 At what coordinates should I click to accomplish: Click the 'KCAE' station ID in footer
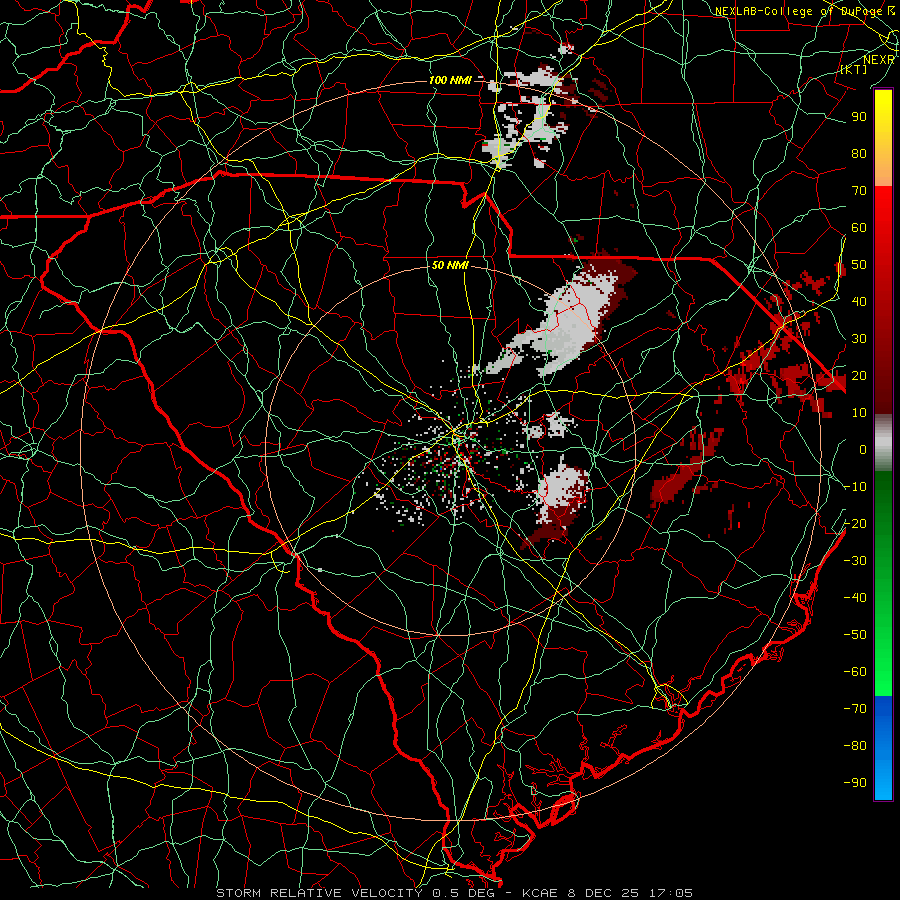pyautogui.click(x=540, y=893)
